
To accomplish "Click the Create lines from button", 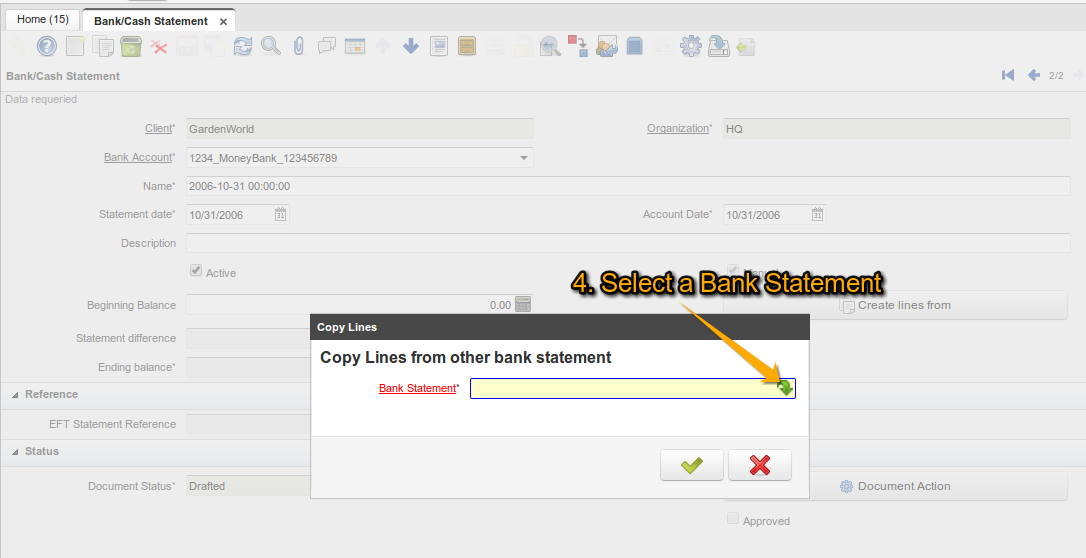I will point(895,305).
